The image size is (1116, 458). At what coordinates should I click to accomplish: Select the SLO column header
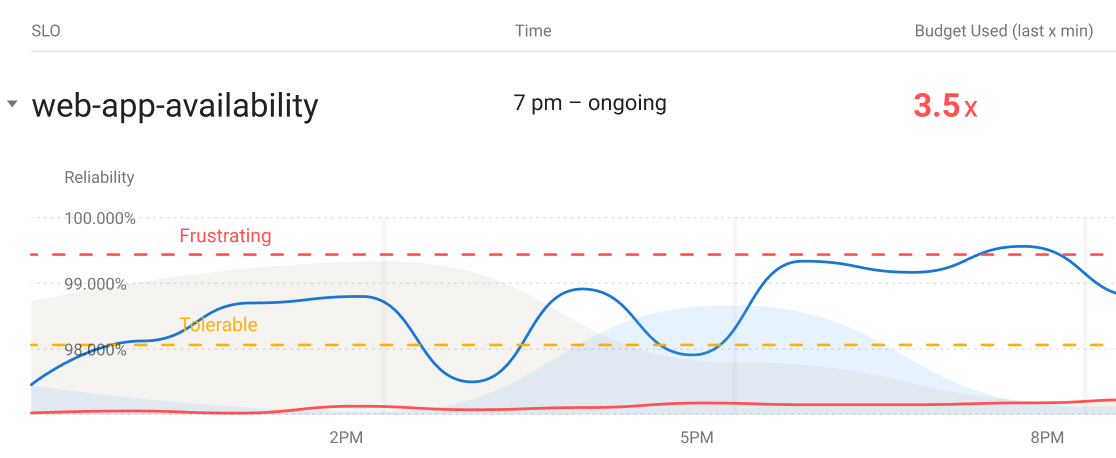click(x=46, y=31)
